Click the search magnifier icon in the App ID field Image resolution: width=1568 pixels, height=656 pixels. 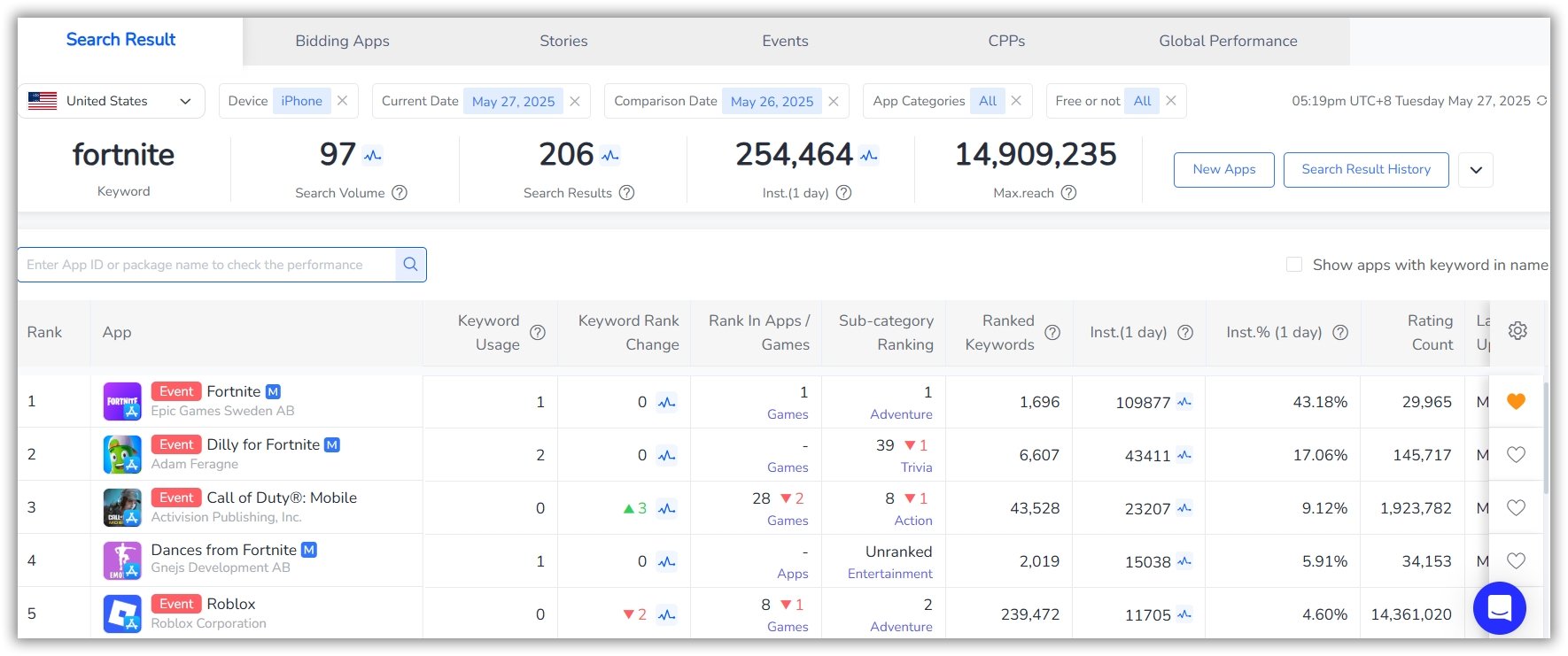[410, 264]
